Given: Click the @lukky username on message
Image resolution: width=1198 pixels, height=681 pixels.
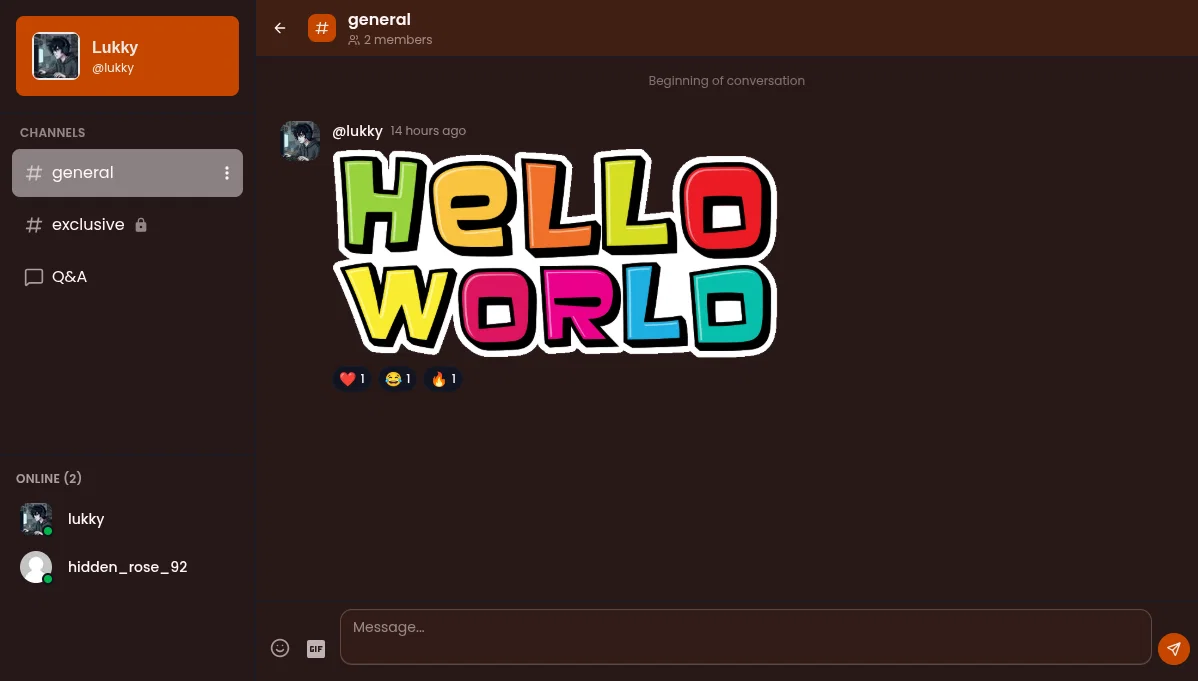Looking at the screenshot, I should click(x=358, y=131).
